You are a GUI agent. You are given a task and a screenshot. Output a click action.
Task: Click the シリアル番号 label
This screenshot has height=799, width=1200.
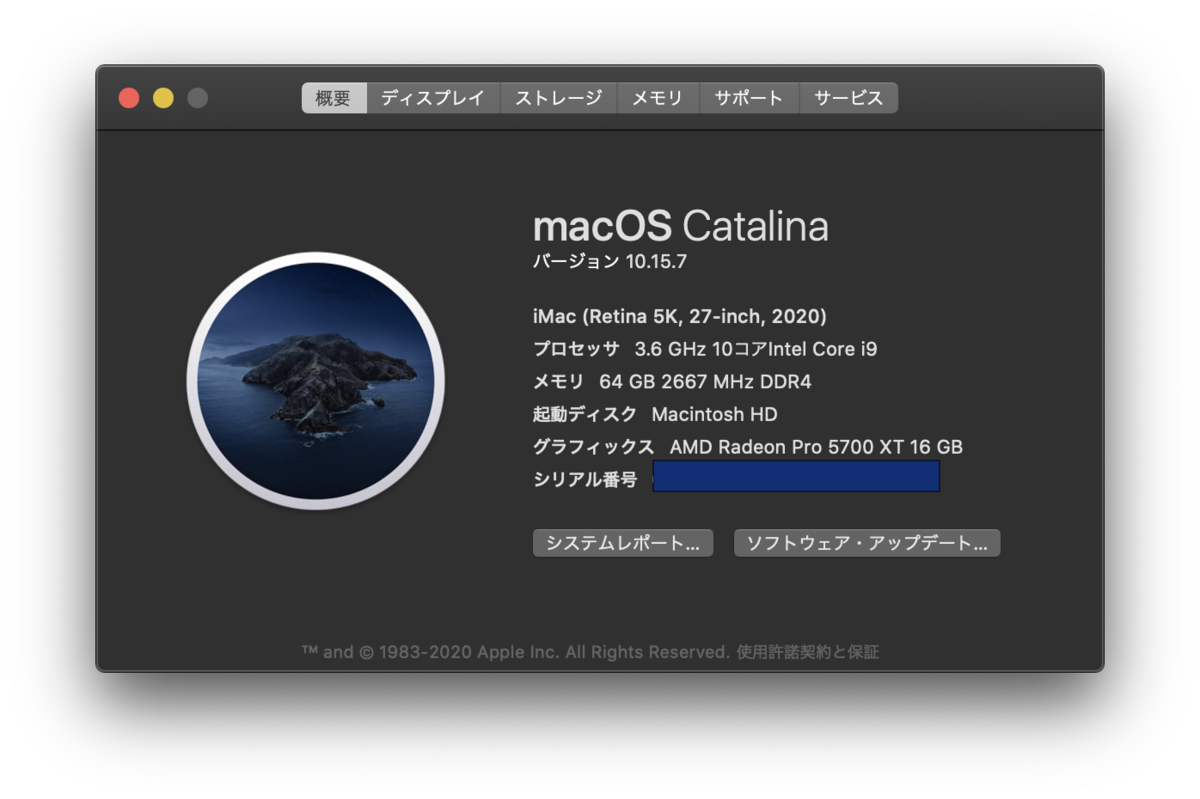point(585,479)
